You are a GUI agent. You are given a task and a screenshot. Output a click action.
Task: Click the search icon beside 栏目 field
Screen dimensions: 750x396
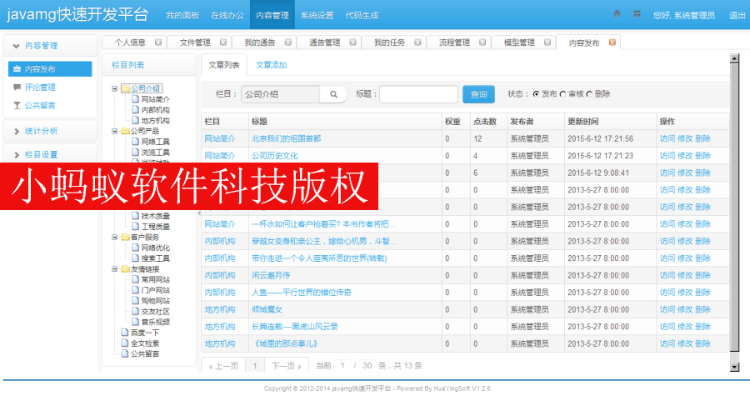[333, 94]
